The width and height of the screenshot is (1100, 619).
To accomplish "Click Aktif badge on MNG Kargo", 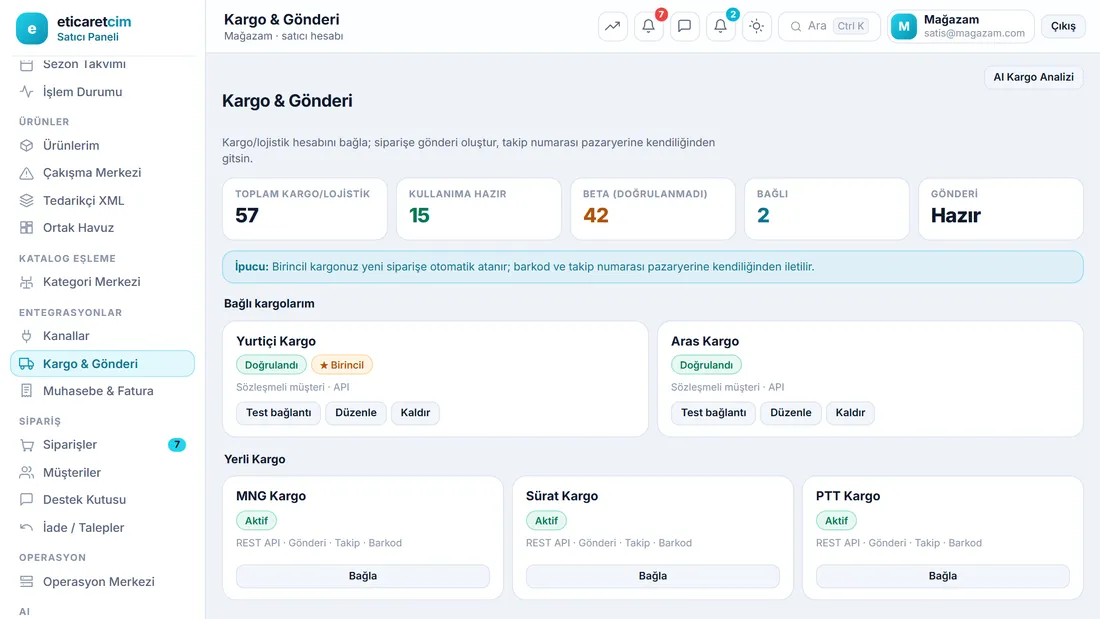I will coord(256,521).
